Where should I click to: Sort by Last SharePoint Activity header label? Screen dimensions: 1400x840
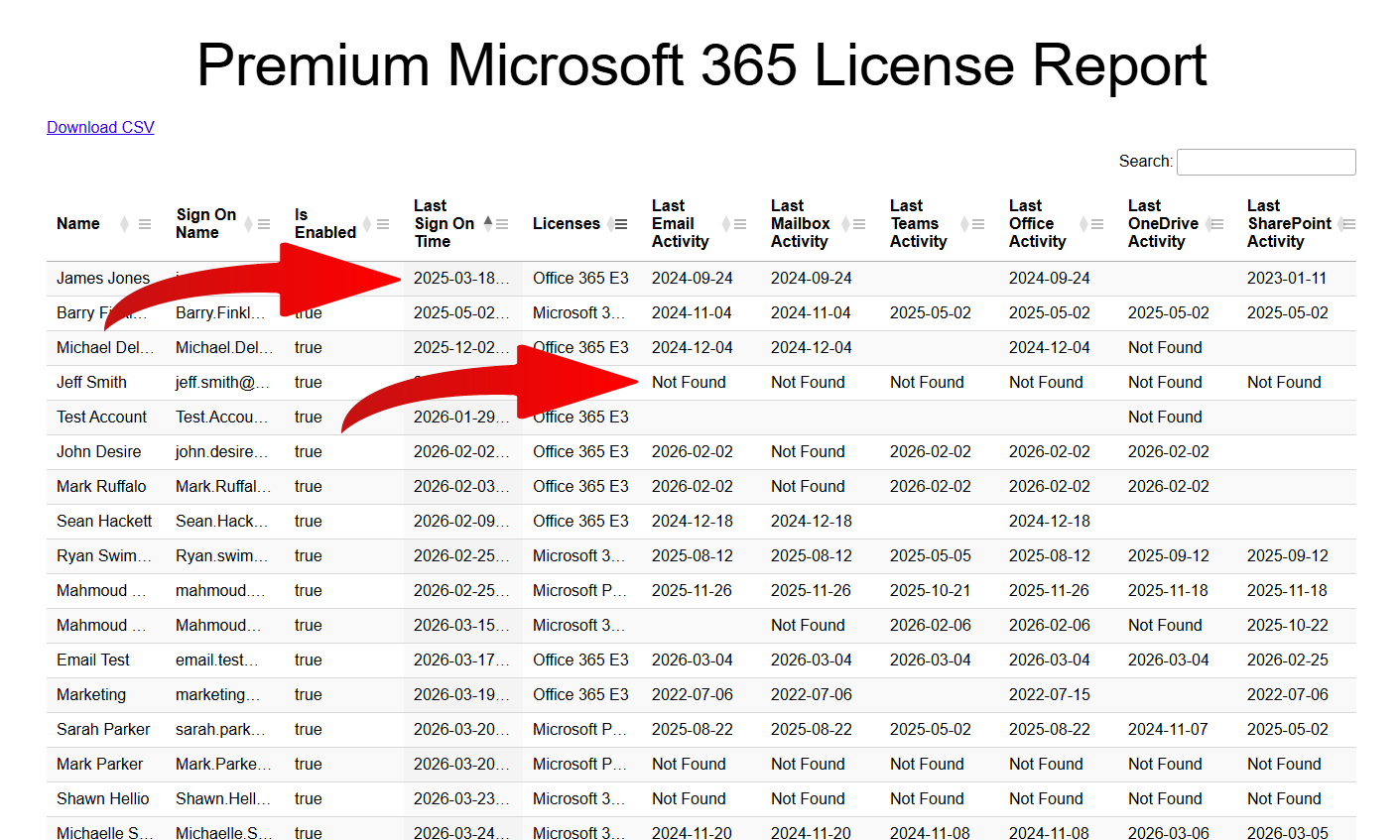1289,224
